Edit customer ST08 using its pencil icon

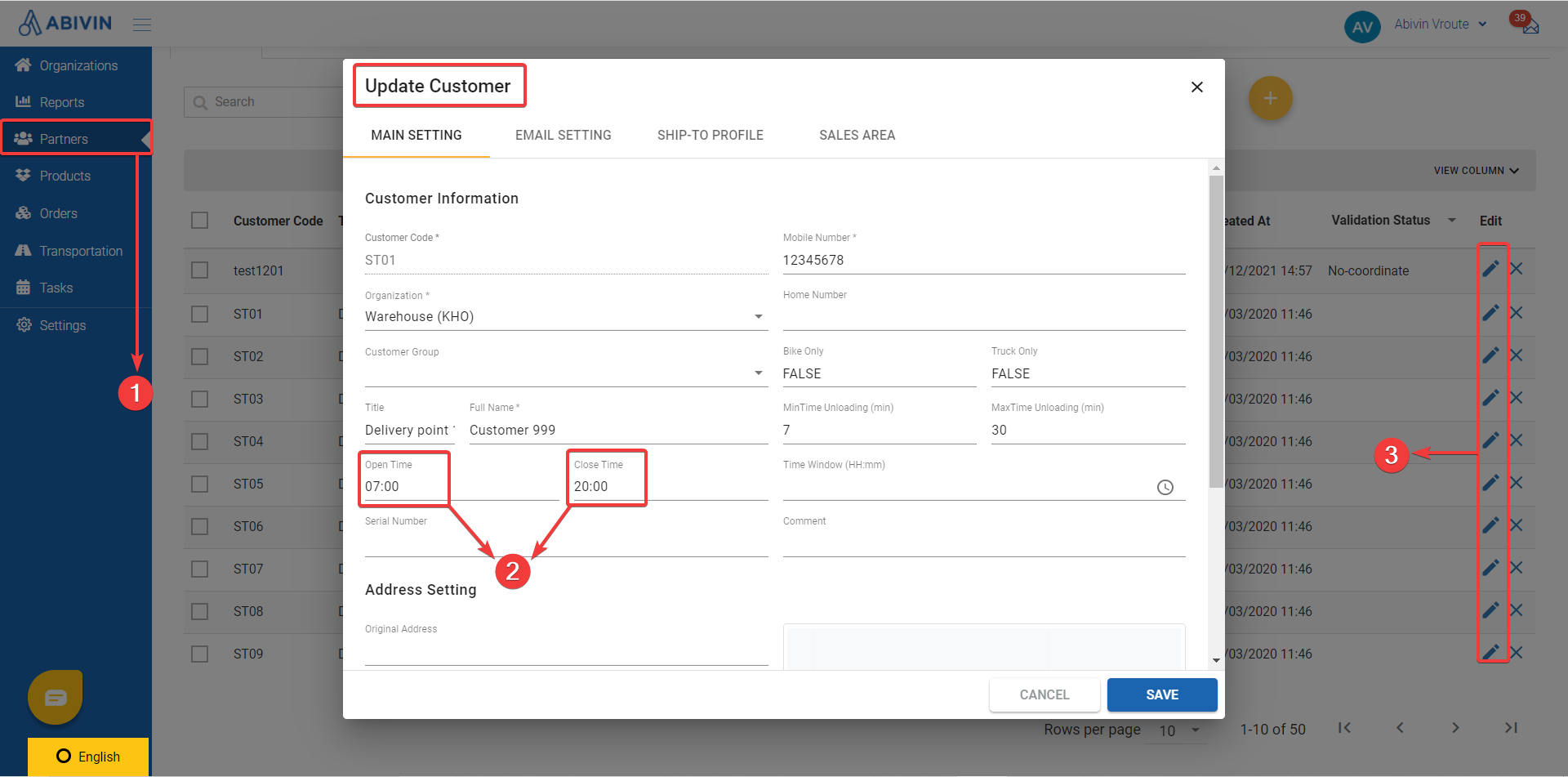1490,610
